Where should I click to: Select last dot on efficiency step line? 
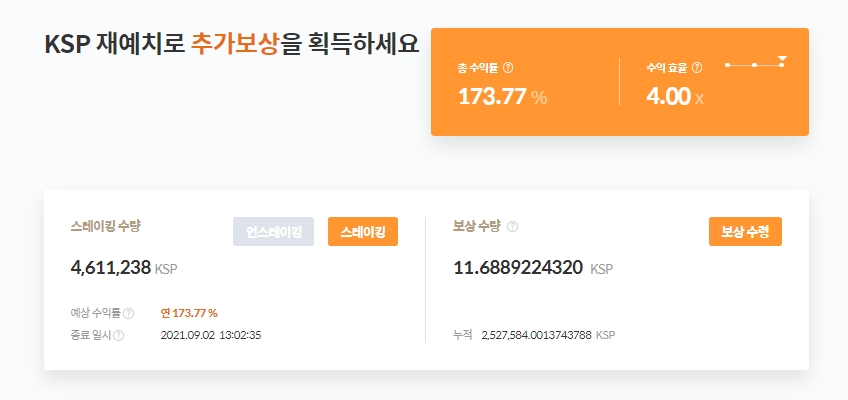pyautogui.click(x=782, y=65)
